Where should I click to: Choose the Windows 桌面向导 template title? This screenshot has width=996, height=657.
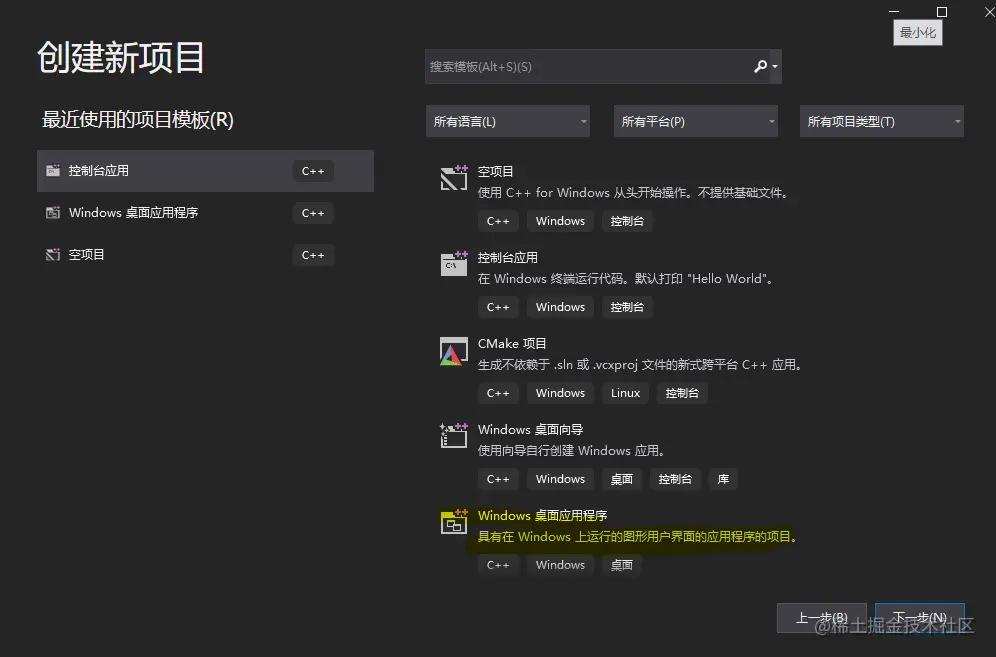point(530,430)
